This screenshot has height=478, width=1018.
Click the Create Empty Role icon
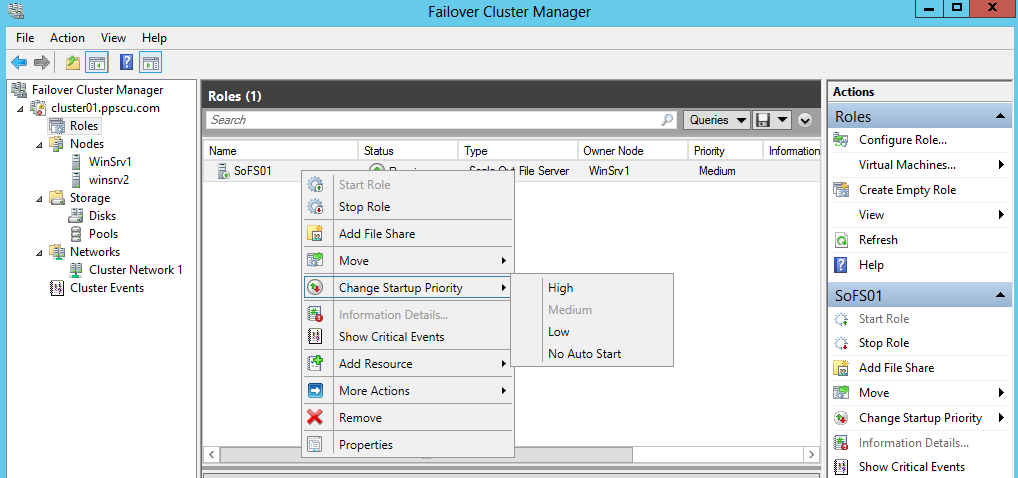pyautogui.click(x=841, y=190)
